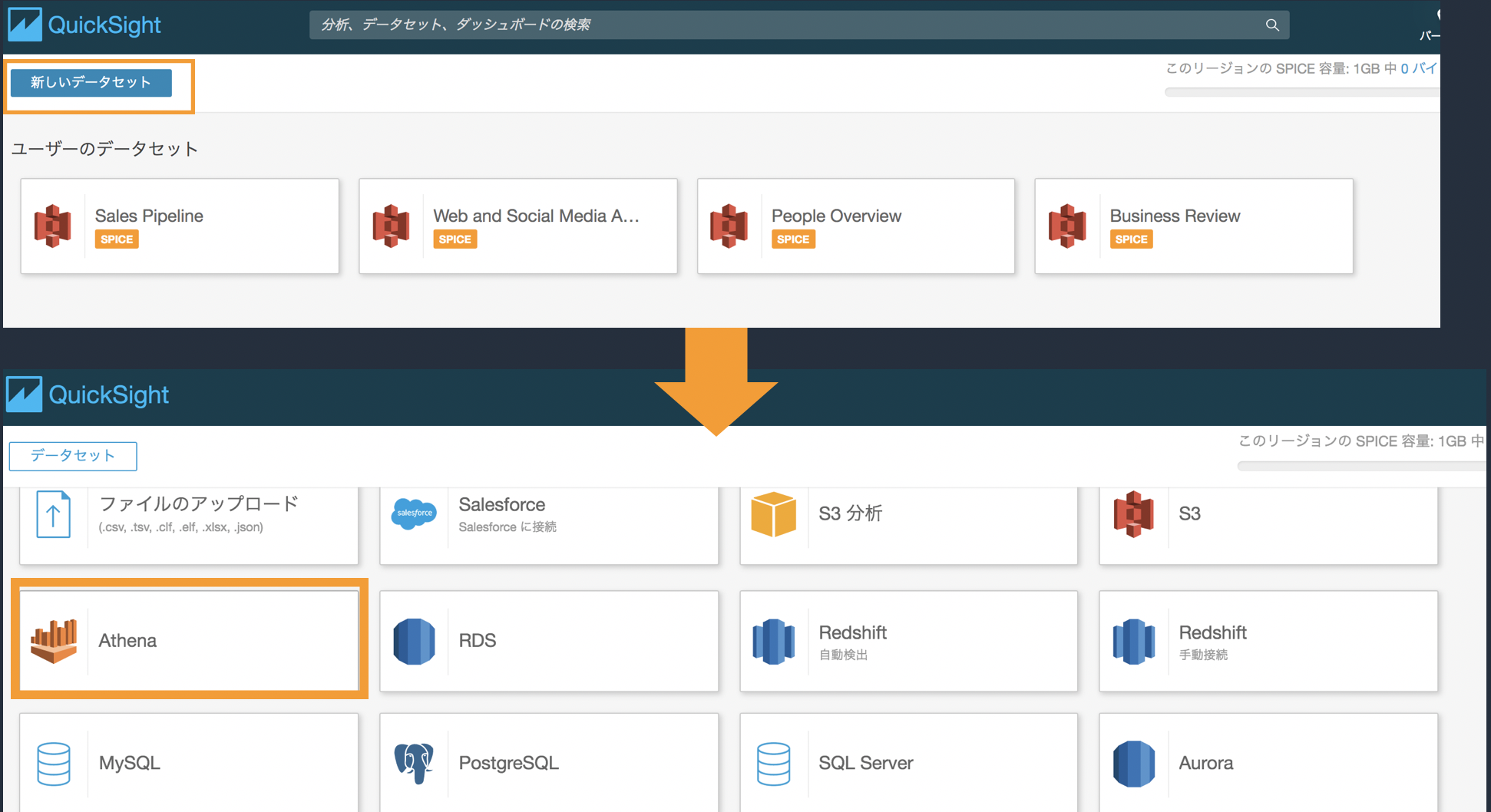This screenshot has width=1491, height=812.
Task: Select the S3 分析 data source
Action: point(908,526)
